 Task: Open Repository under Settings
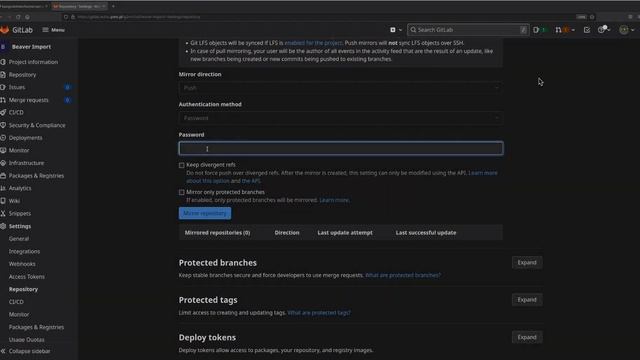(x=23, y=289)
